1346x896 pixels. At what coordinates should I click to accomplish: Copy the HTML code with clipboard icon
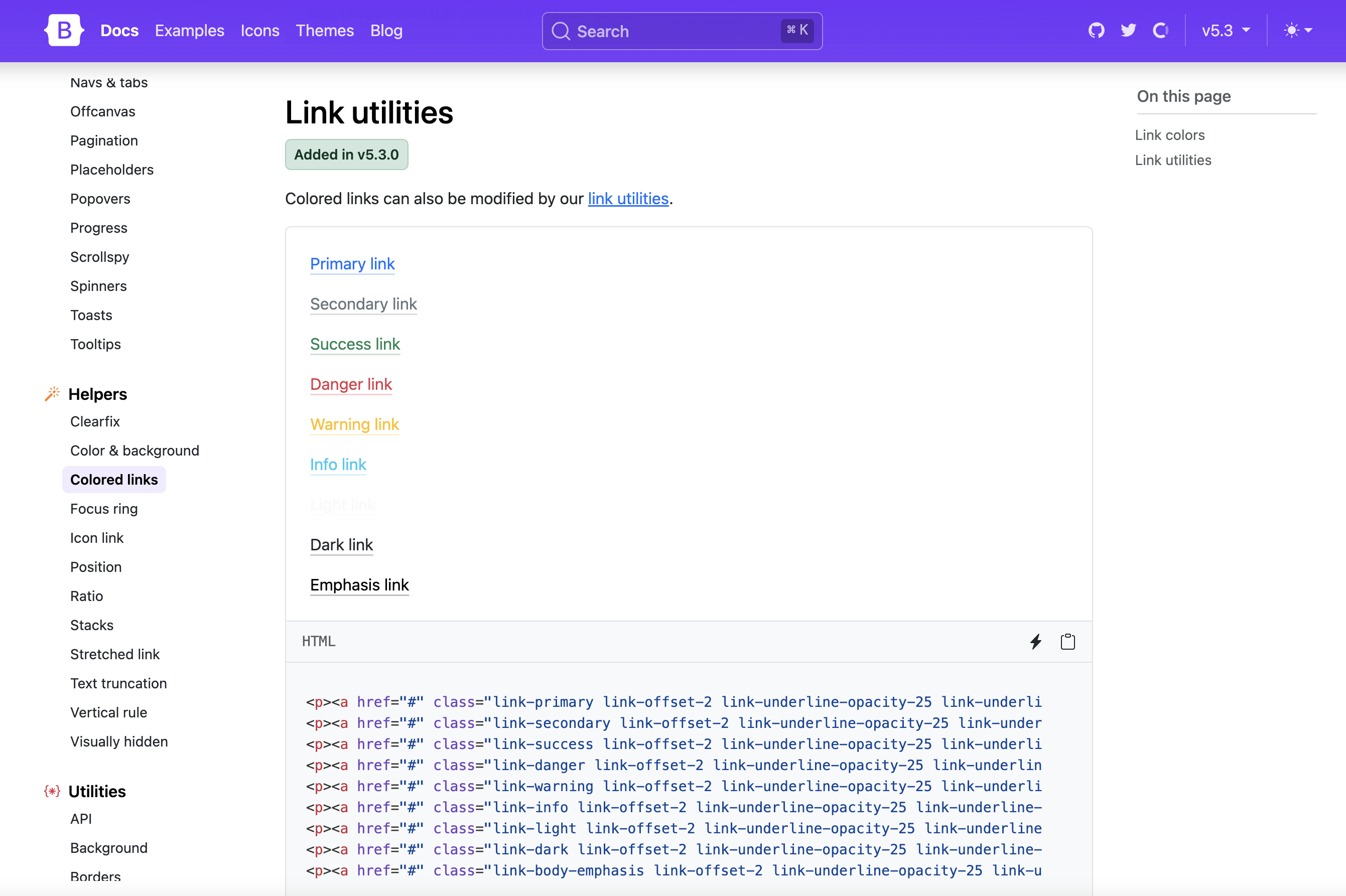pyautogui.click(x=1067, y=641)
